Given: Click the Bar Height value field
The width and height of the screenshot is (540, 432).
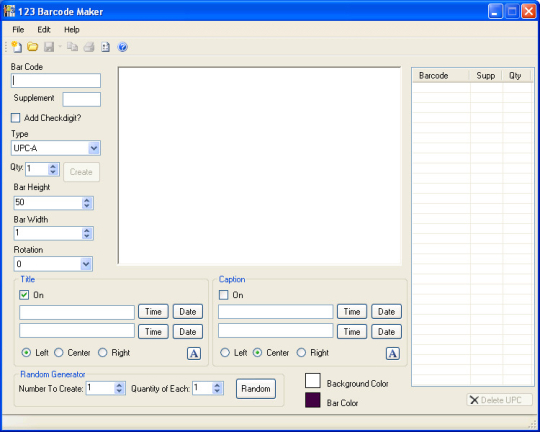Looking at the screenshot, I should click(x=48, y=203).
